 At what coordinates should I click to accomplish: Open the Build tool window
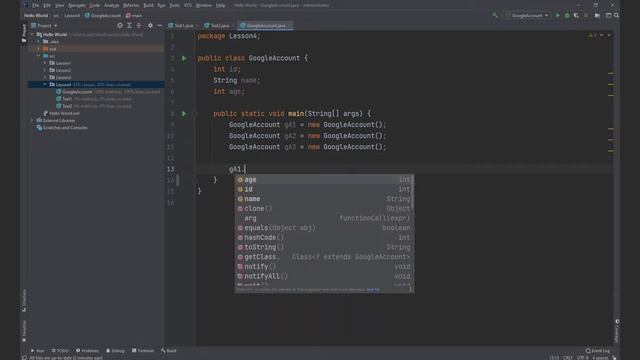pyautogui.click(x=169, y=351)
